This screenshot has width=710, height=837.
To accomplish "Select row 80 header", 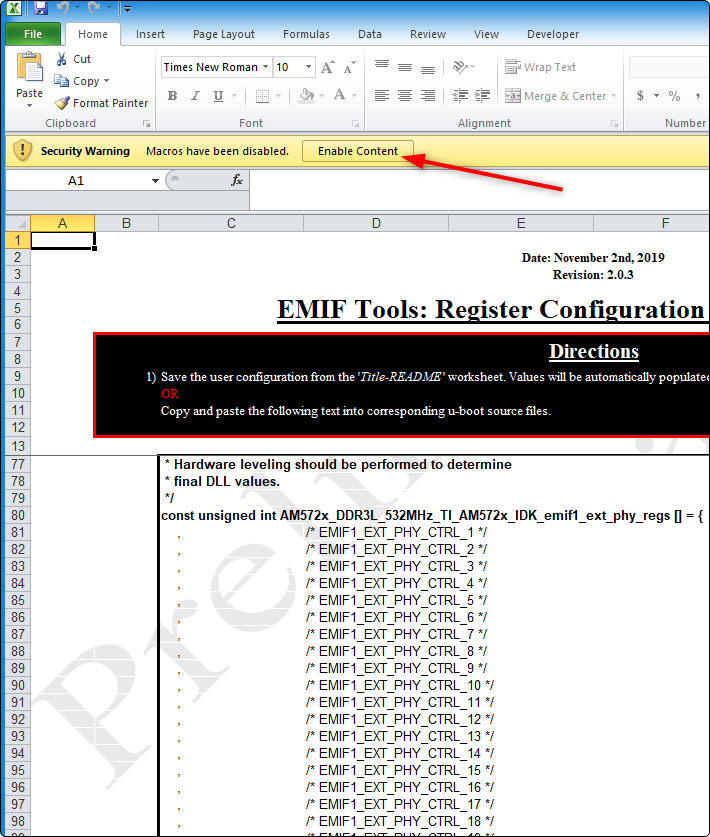I will click(18, 516).
